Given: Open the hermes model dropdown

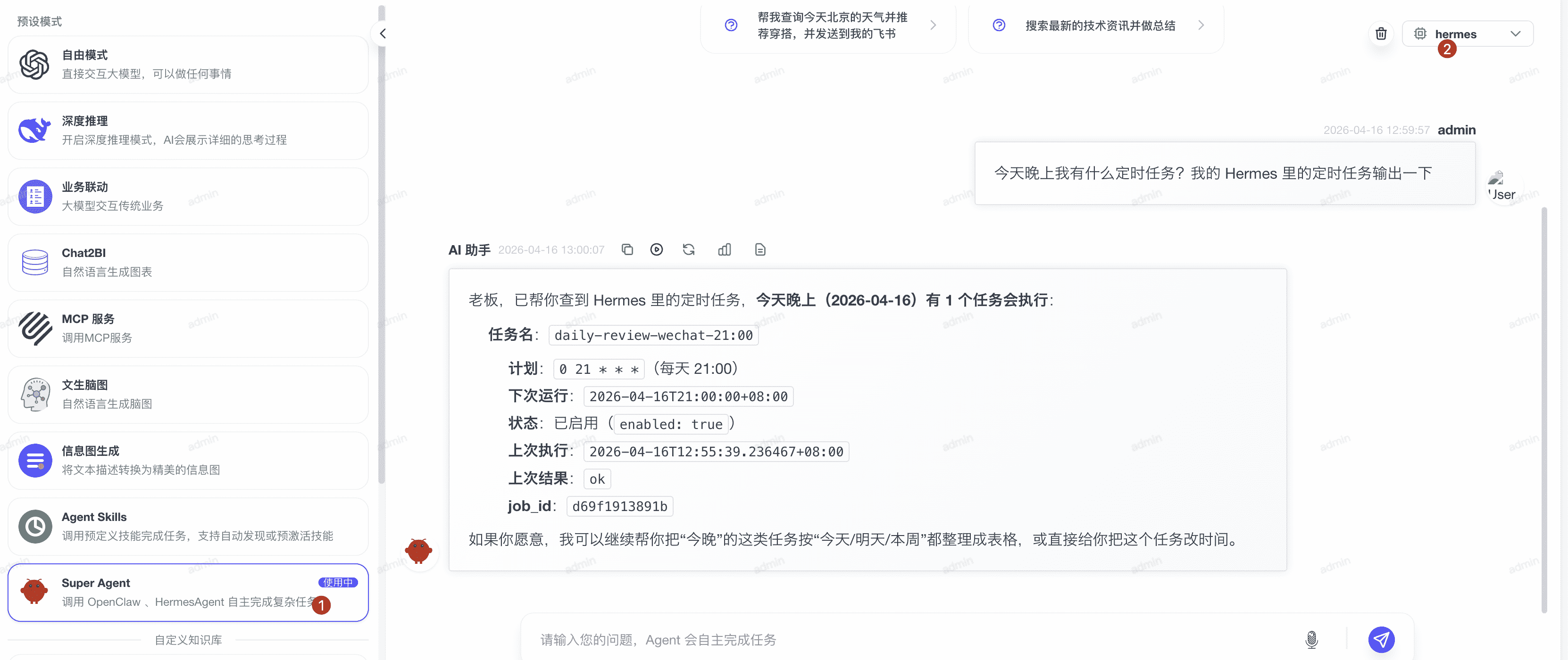Looking at the screenshot, I should click(1468, 33).
